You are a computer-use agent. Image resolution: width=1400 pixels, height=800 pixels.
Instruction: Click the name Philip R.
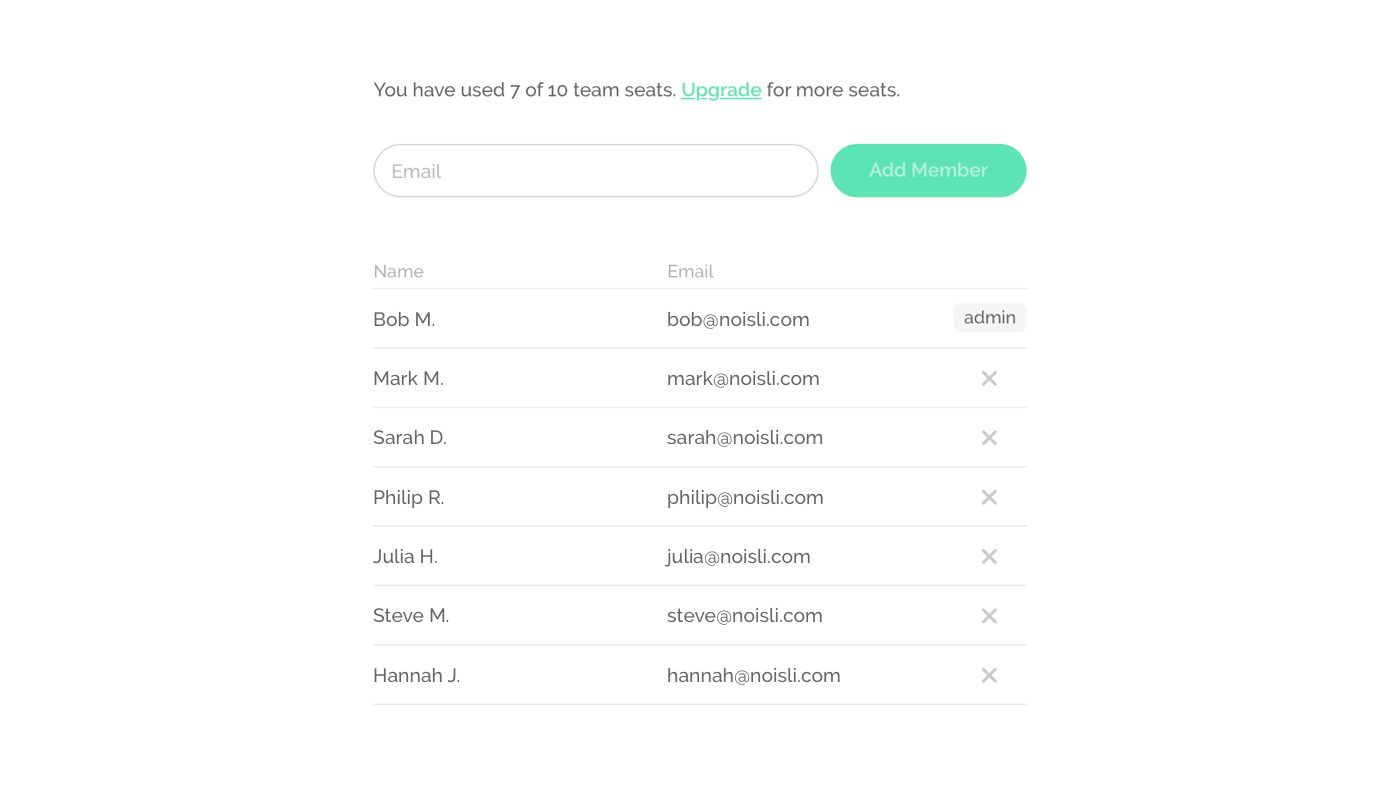pos(408,497)
